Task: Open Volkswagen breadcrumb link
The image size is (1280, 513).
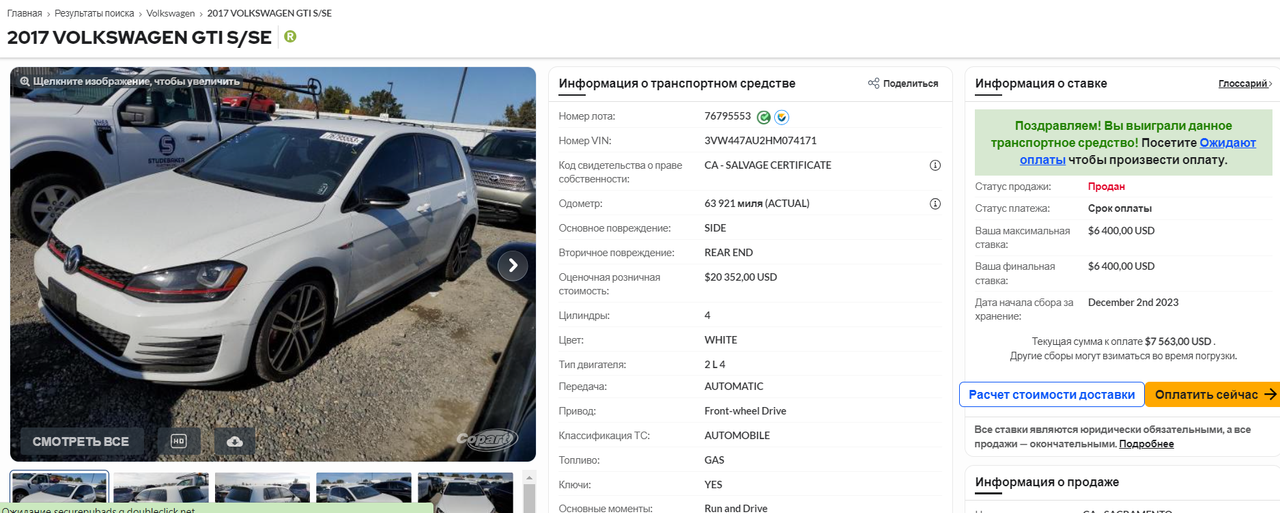Action: (x=171, y=13)
